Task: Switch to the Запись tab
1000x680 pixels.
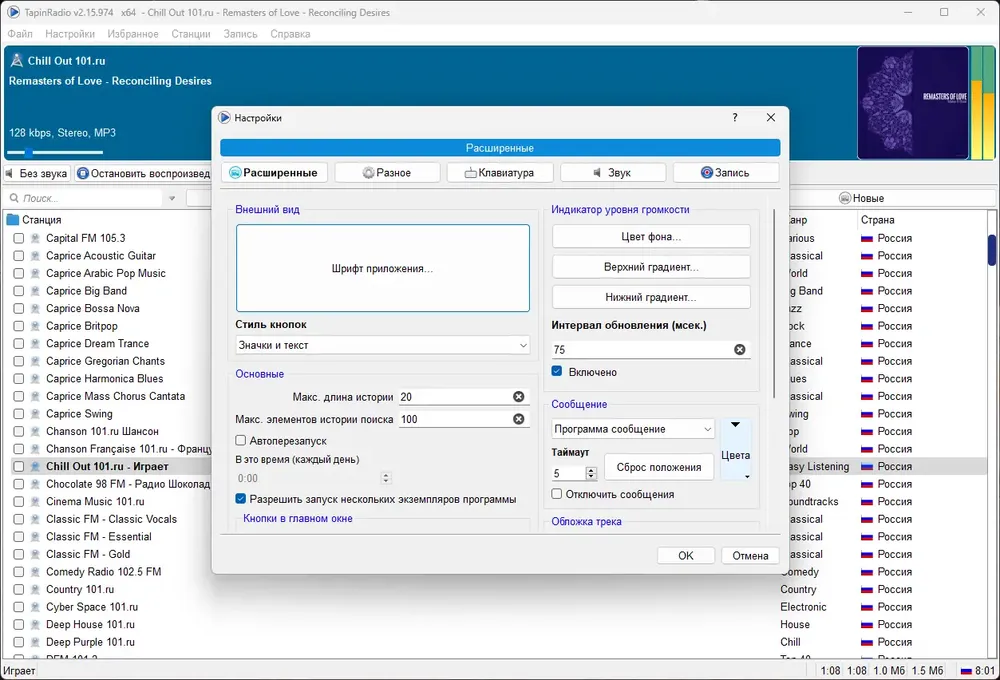Action: 725,173
